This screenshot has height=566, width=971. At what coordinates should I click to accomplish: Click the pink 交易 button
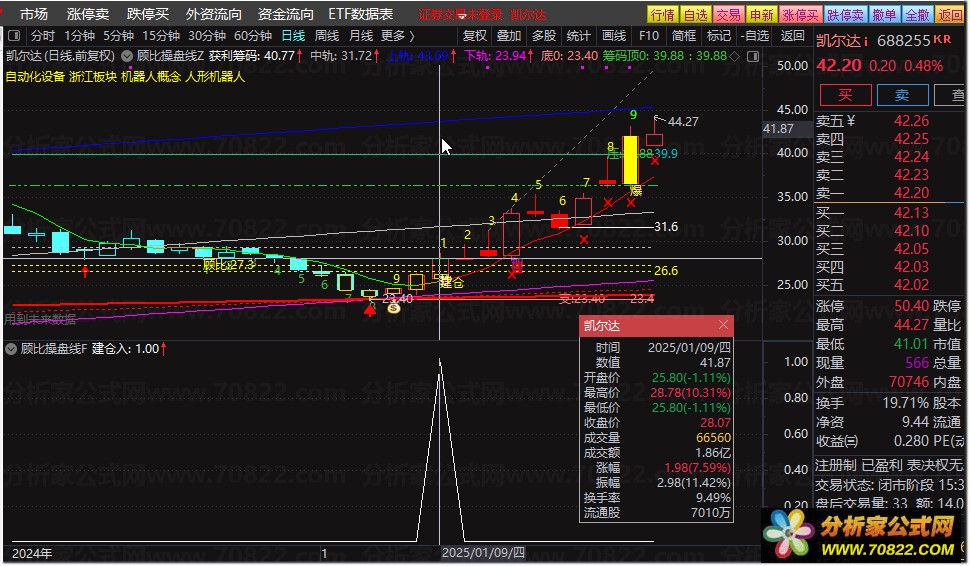728,14
